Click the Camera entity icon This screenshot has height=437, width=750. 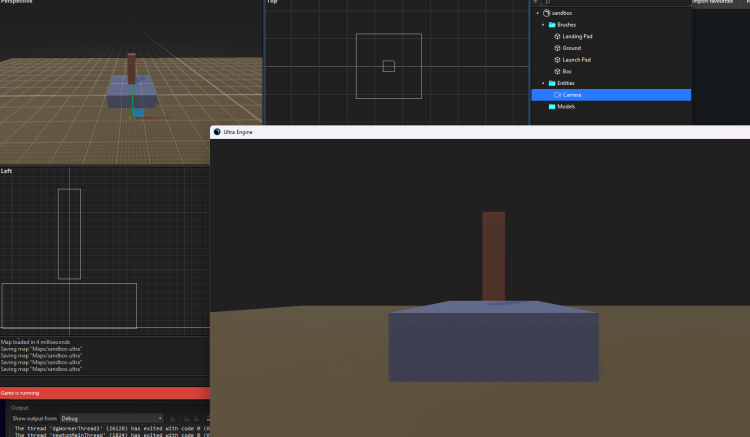[x=557, y=95]
